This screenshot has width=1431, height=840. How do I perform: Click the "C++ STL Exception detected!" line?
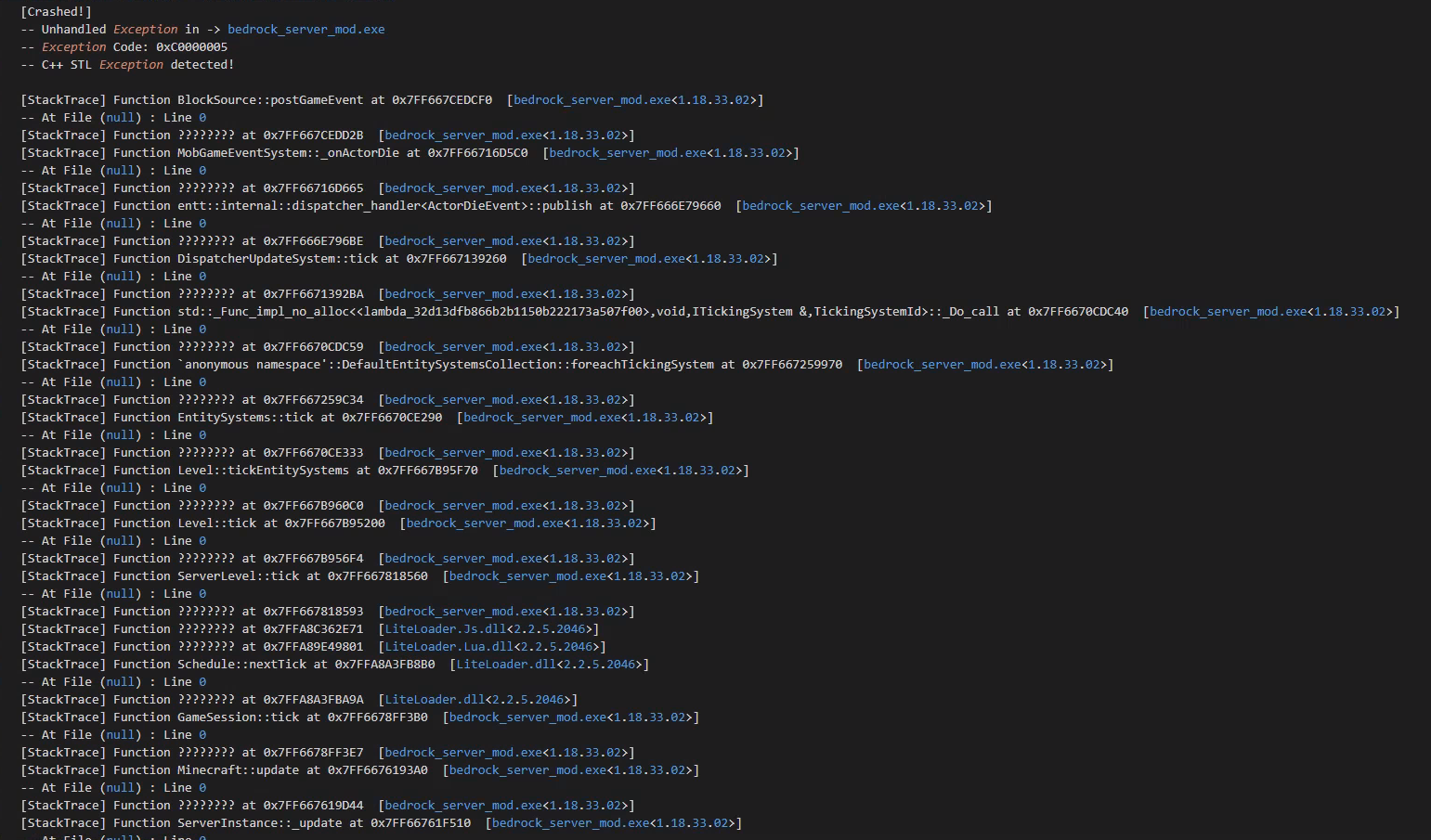coord(127,65)
